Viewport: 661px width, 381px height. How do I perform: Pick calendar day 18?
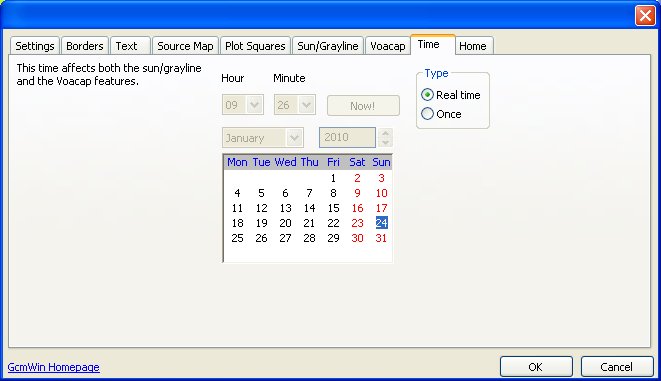pos(237,223)
